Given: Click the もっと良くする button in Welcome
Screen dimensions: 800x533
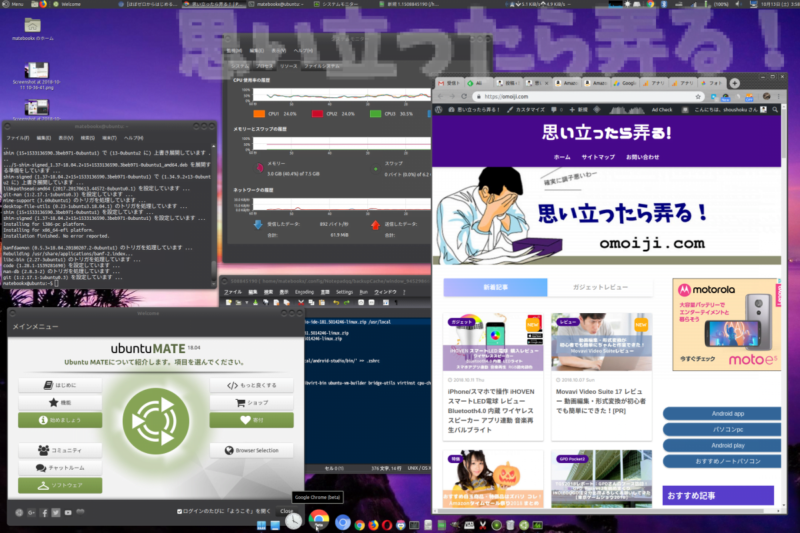Looking at the screenshot, I should (252, 385).
